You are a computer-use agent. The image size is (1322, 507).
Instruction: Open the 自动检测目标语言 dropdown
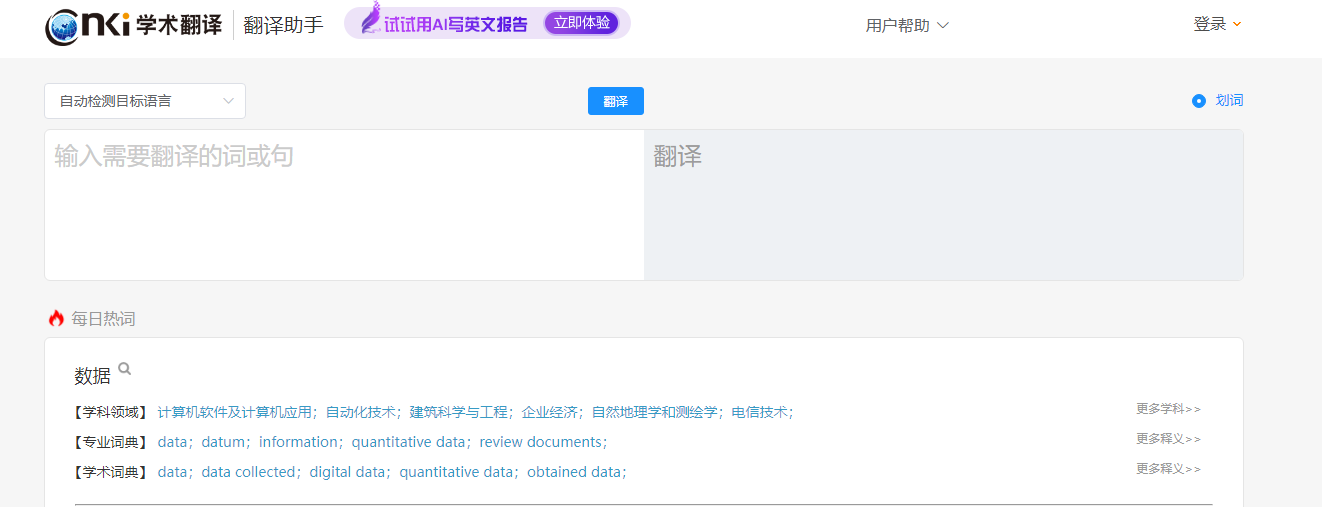click(x=145, y=101)
